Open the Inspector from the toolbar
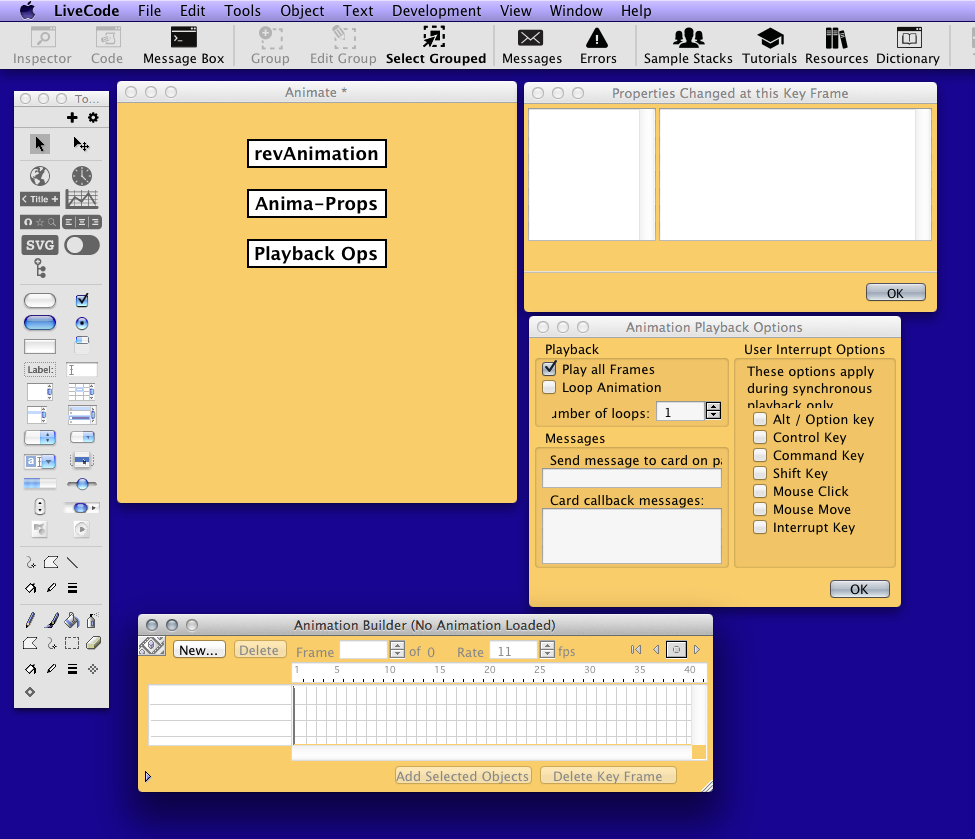Viewport: 975px width, 839px height. tap(42, 45)
